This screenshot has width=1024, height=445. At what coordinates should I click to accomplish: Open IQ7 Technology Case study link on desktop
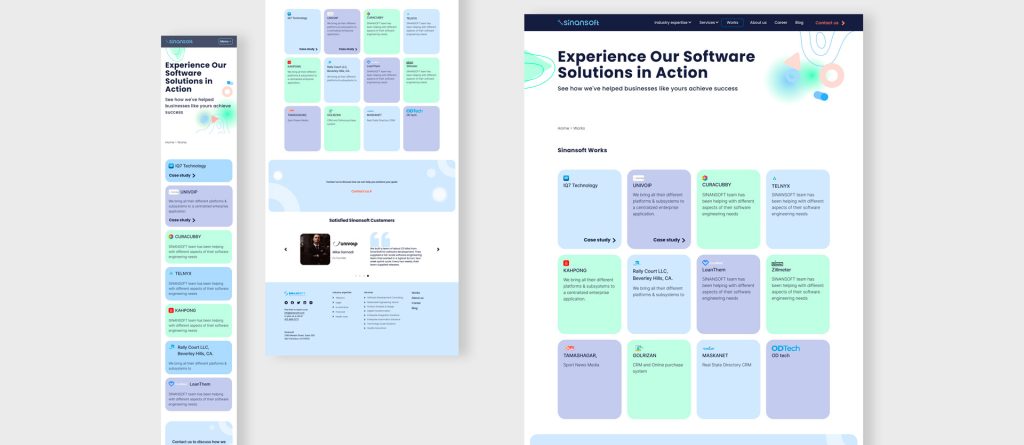tap(600, 240)
